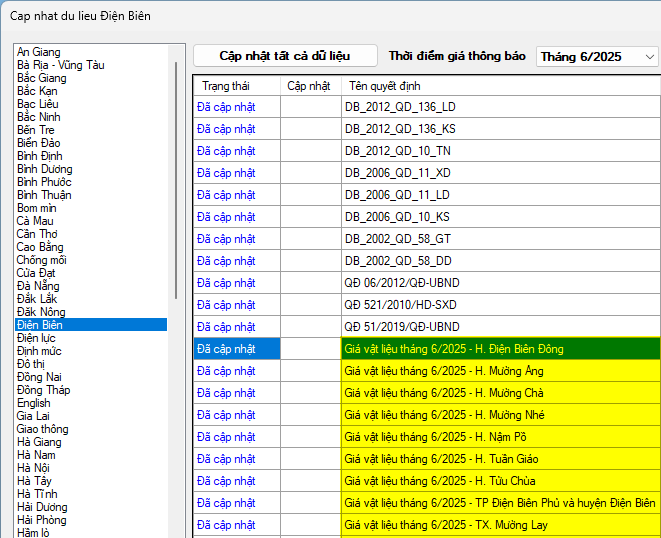The image size is (661, 538).
Task: Select material price row 'H. Mường Nhé'
Action: pyautogui.click(x=427, y=415)
